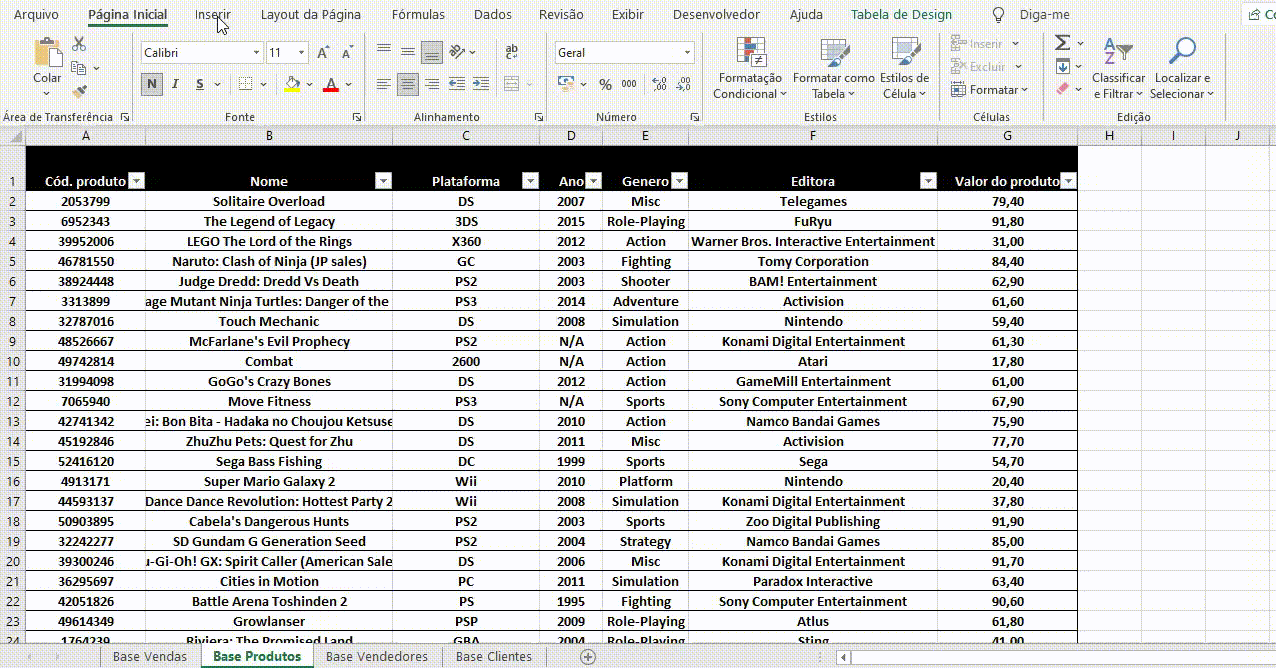The image size is (1276, 668).
Task: Increase font size with large A icon
Action: [x=323, y=53]
